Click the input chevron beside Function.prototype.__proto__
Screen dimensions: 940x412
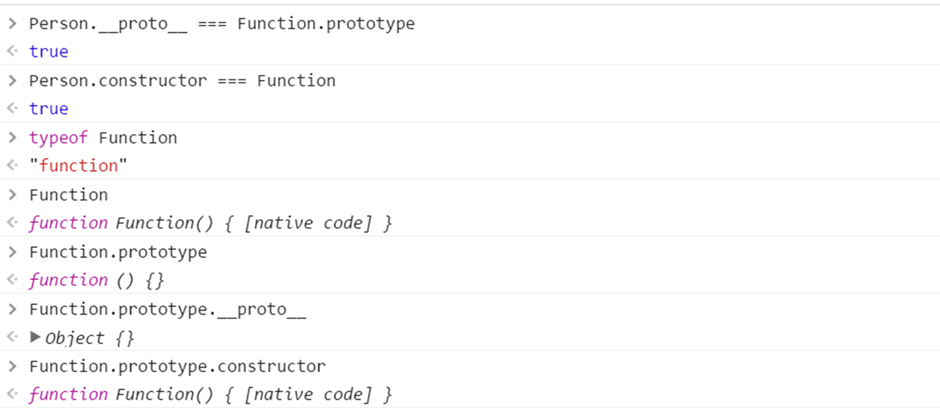tap(12, 309)
